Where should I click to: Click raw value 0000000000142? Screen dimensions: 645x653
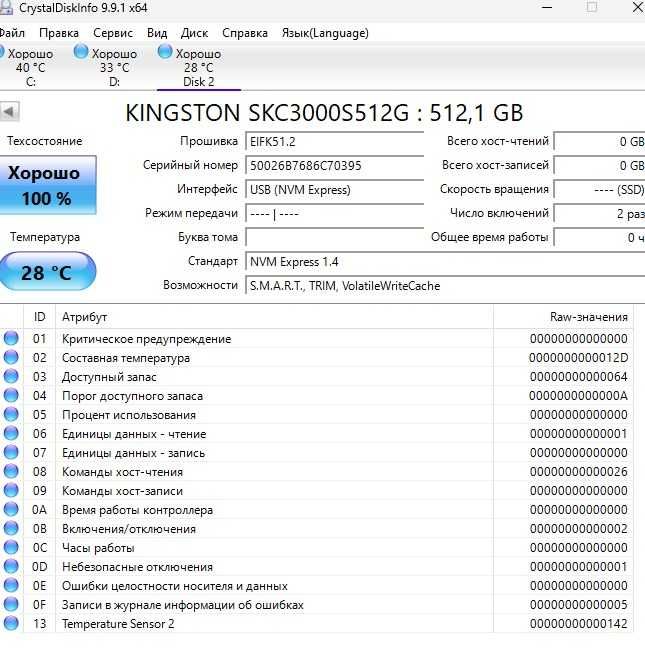point(578,624)
